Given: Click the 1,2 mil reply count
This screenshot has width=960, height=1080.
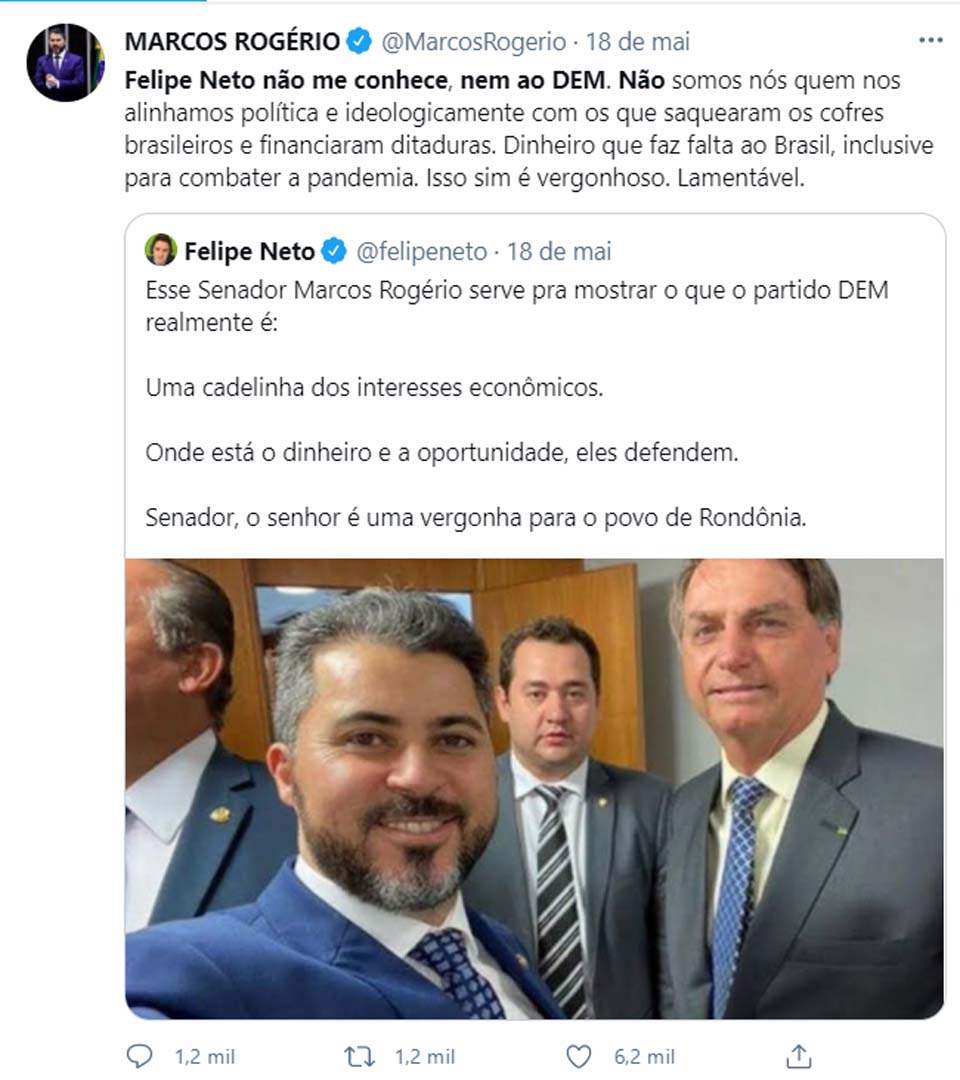Looking at the screenshot, I should click(x=205, y=1057).
